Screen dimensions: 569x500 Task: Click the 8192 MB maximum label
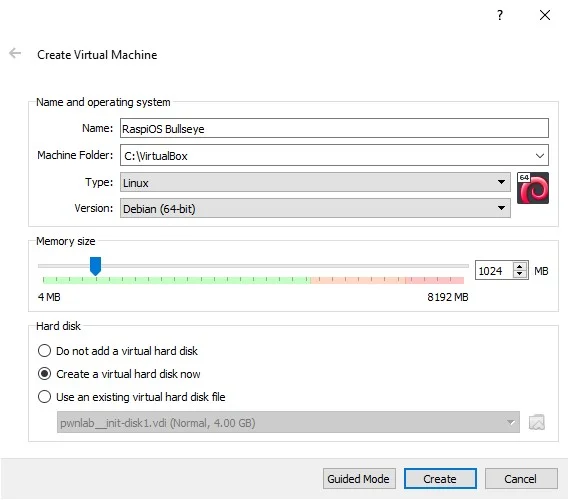[x=448, y=297]
